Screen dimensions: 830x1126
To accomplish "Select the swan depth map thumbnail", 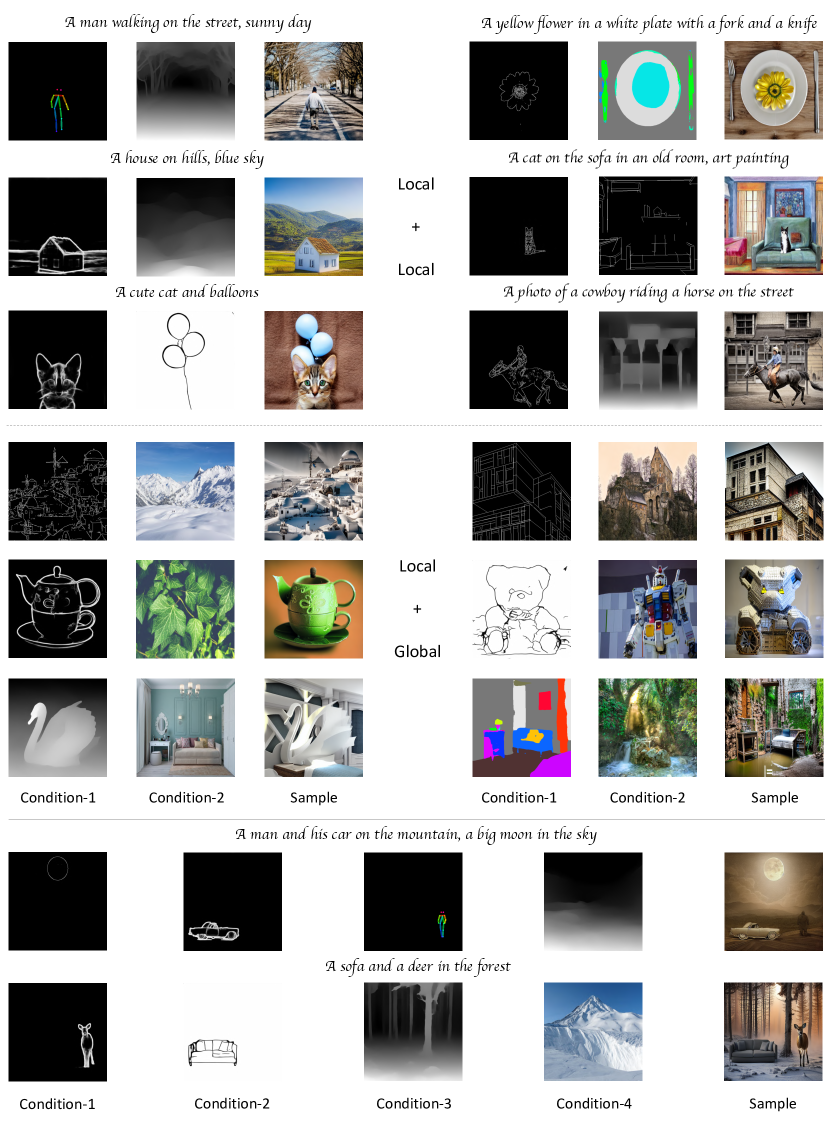I will pos(57,727).
